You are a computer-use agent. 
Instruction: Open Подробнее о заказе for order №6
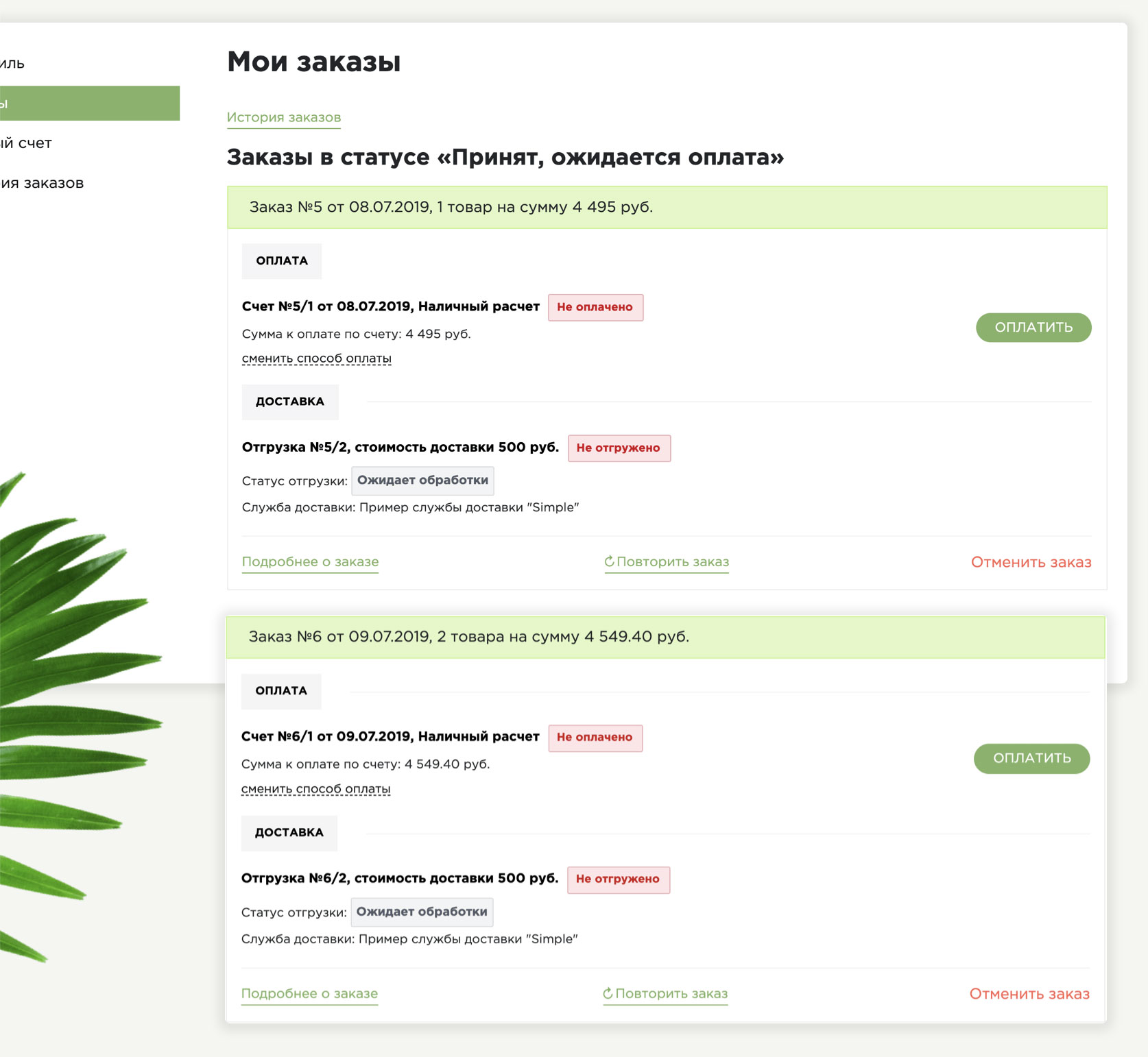click(309, 993)
